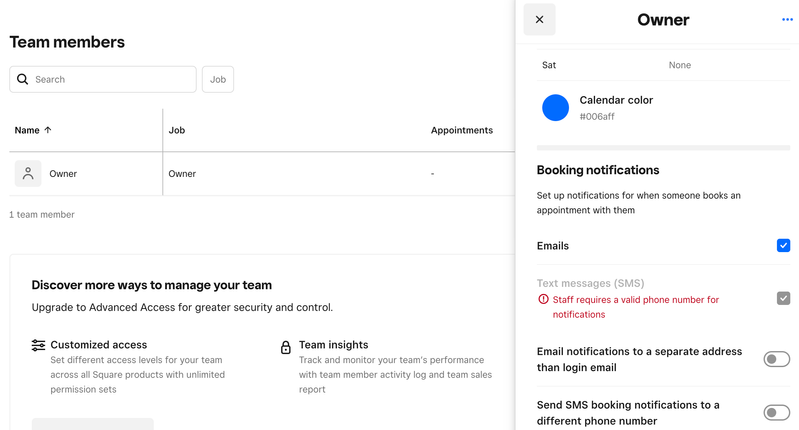Enable SMS notifications to a different phone number
Screen dimensions: 799x430
(776, 412)
